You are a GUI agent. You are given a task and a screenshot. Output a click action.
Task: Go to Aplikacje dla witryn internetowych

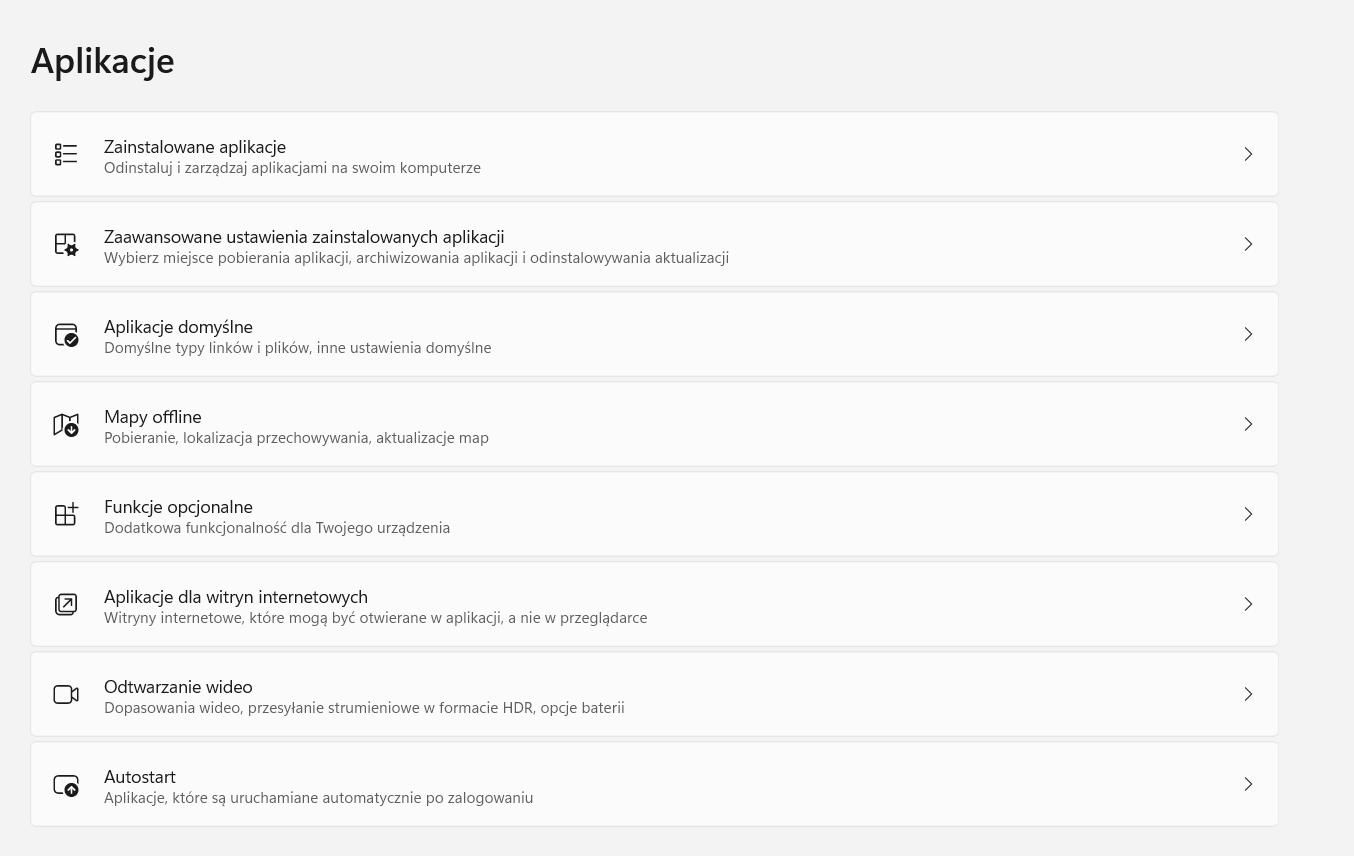click(x=236, y=597)
